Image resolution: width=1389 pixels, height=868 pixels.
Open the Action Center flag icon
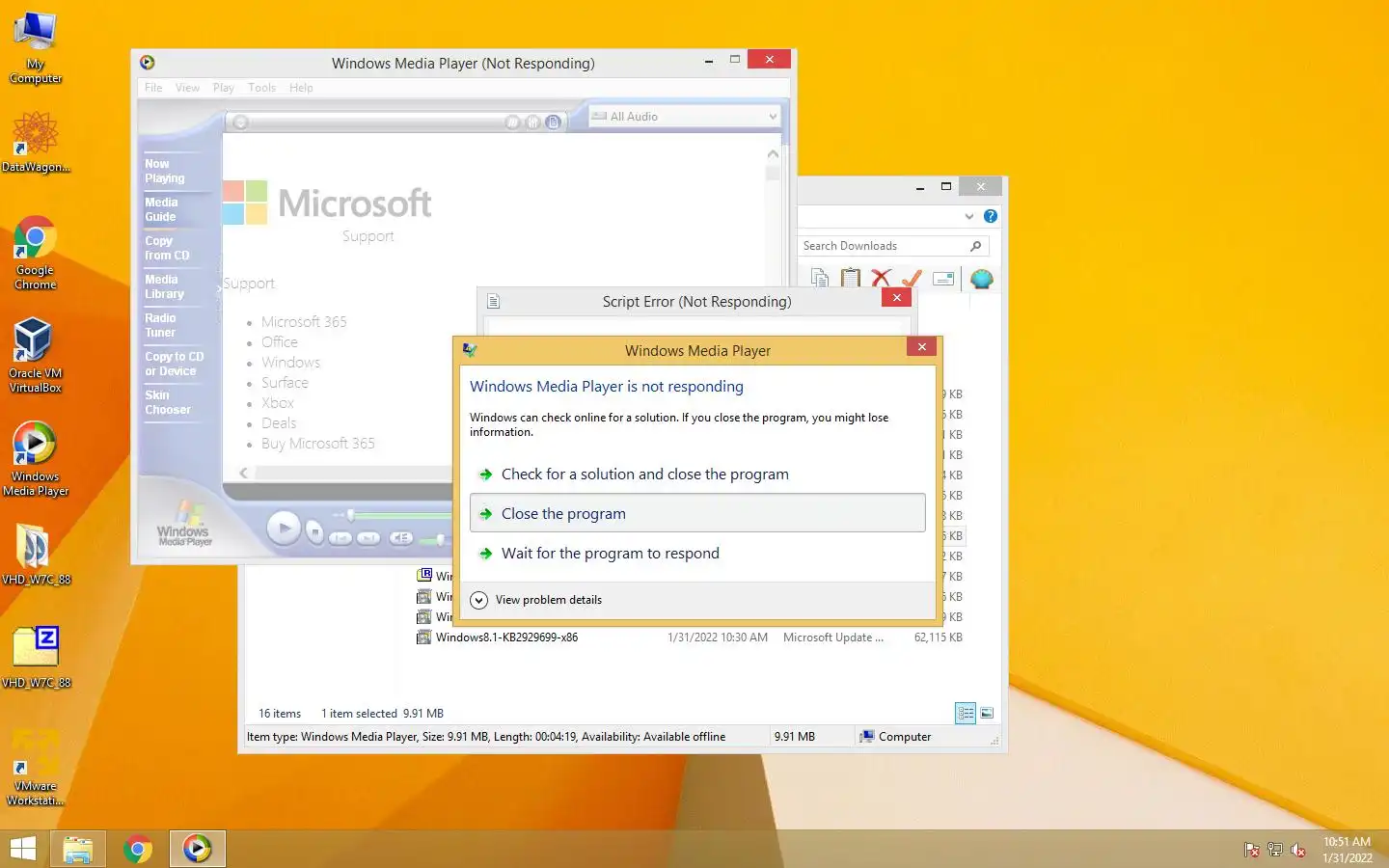(x=1252, y=850)
